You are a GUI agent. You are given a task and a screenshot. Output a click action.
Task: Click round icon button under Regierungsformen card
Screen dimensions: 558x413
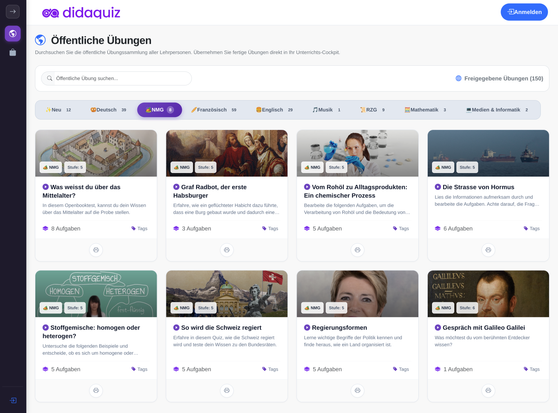coord(358,391)
